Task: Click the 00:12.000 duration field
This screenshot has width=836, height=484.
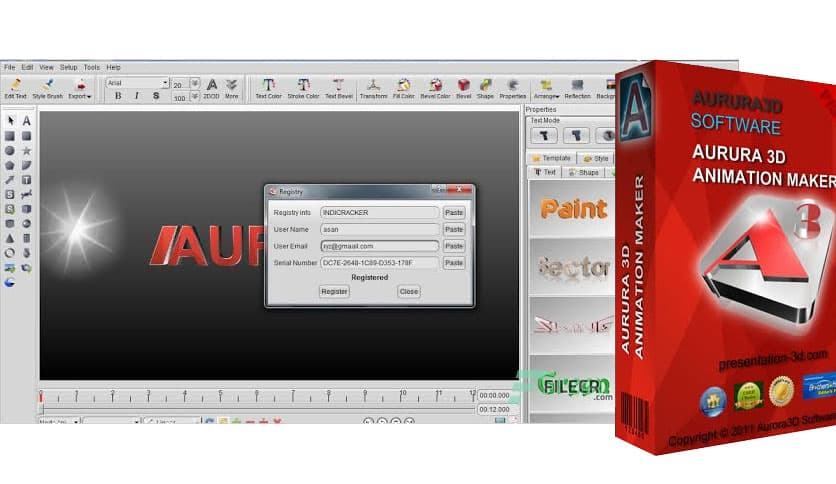Action: (x=494, y=409)
